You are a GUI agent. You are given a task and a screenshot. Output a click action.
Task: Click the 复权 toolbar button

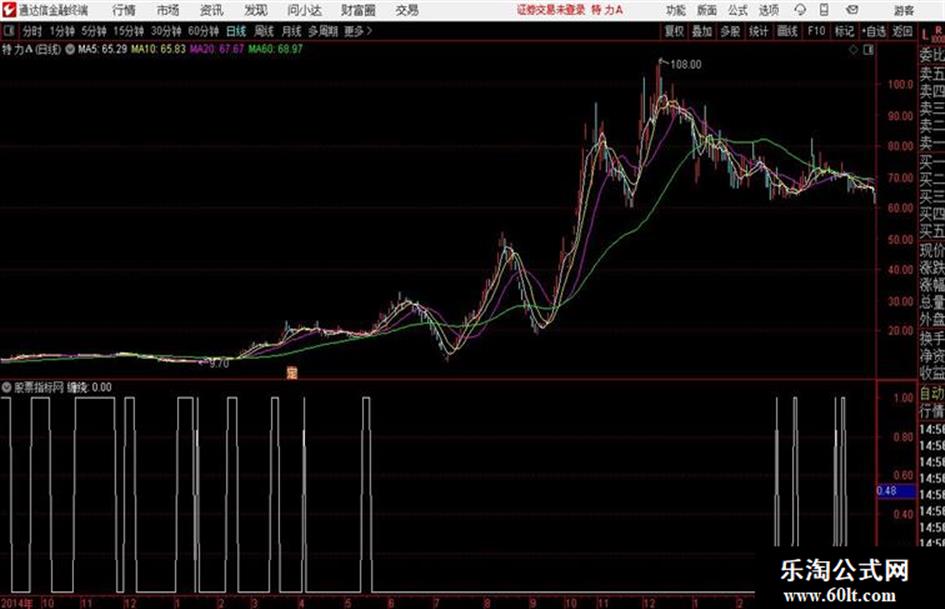[x=674, y=31]
